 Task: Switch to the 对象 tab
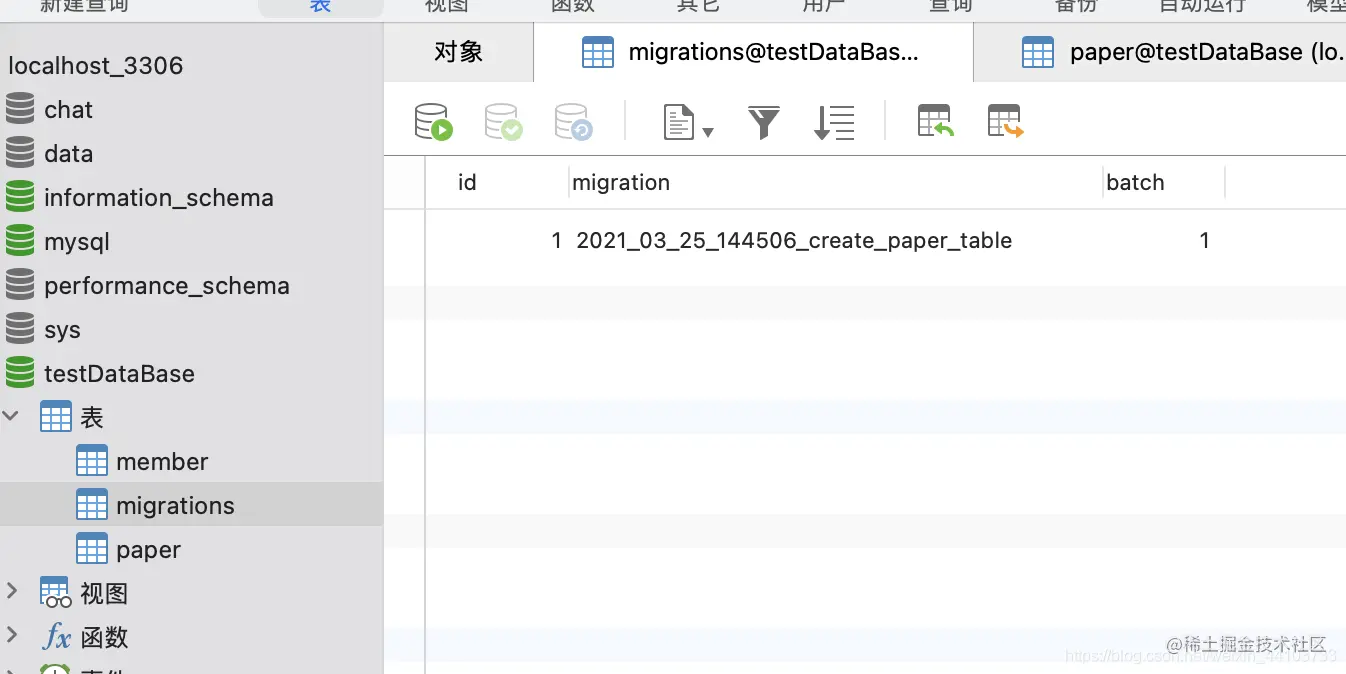[459, 52]
